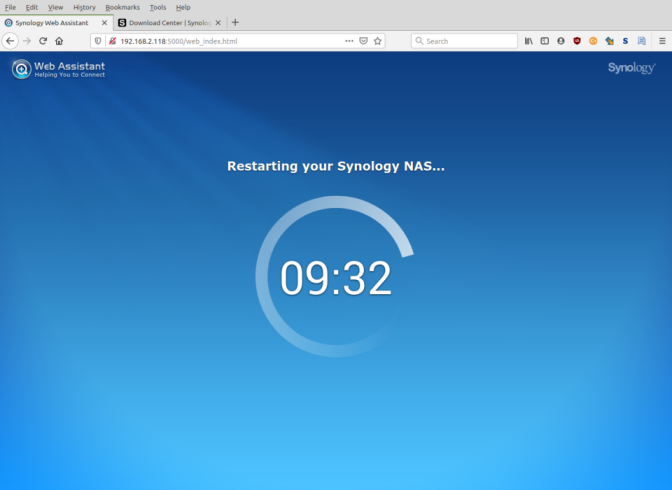The image size is (672, 490).
Task: Open a new browser tab
Action: (x=235, y=23)
